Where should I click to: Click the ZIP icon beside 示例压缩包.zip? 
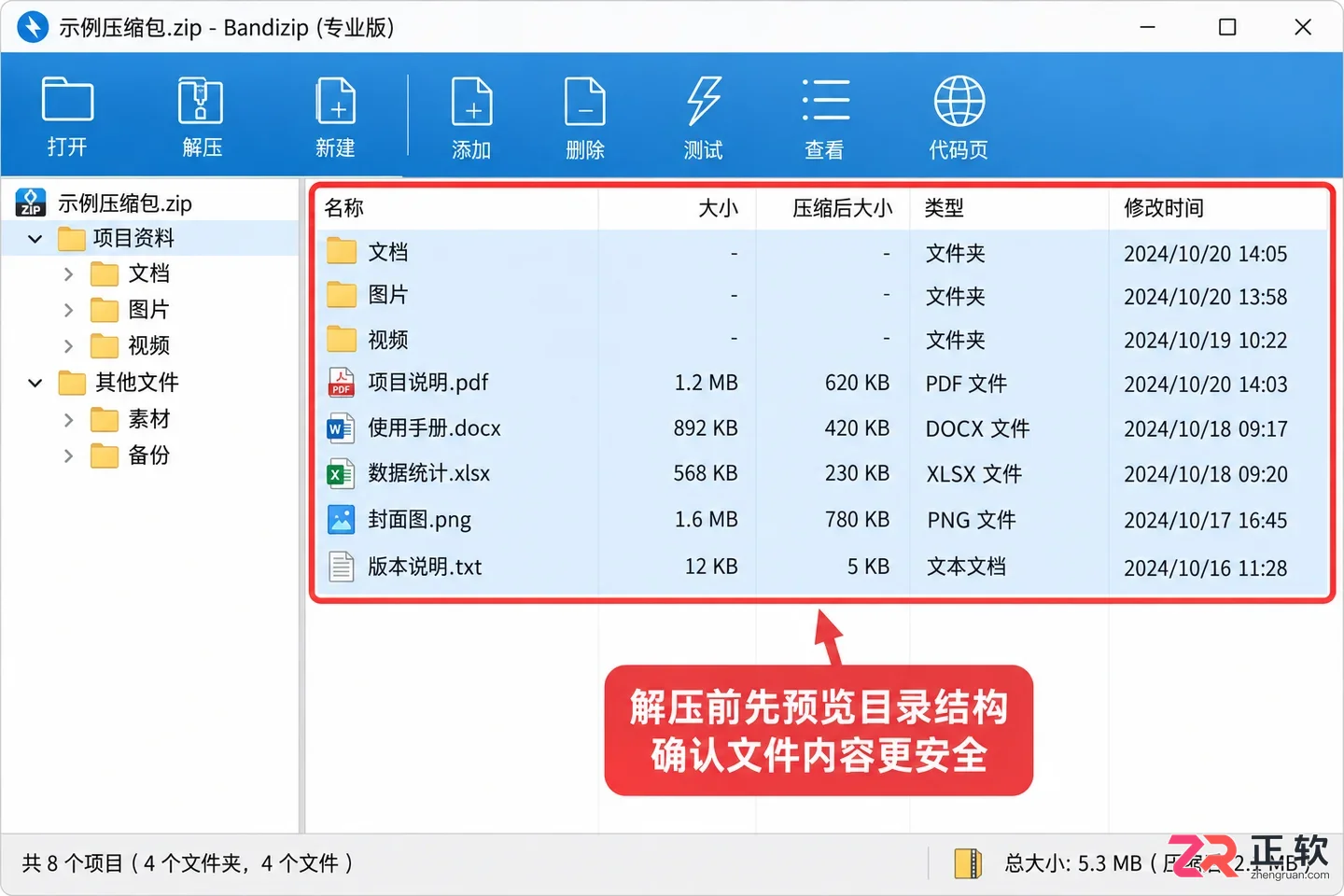(31, 203)
